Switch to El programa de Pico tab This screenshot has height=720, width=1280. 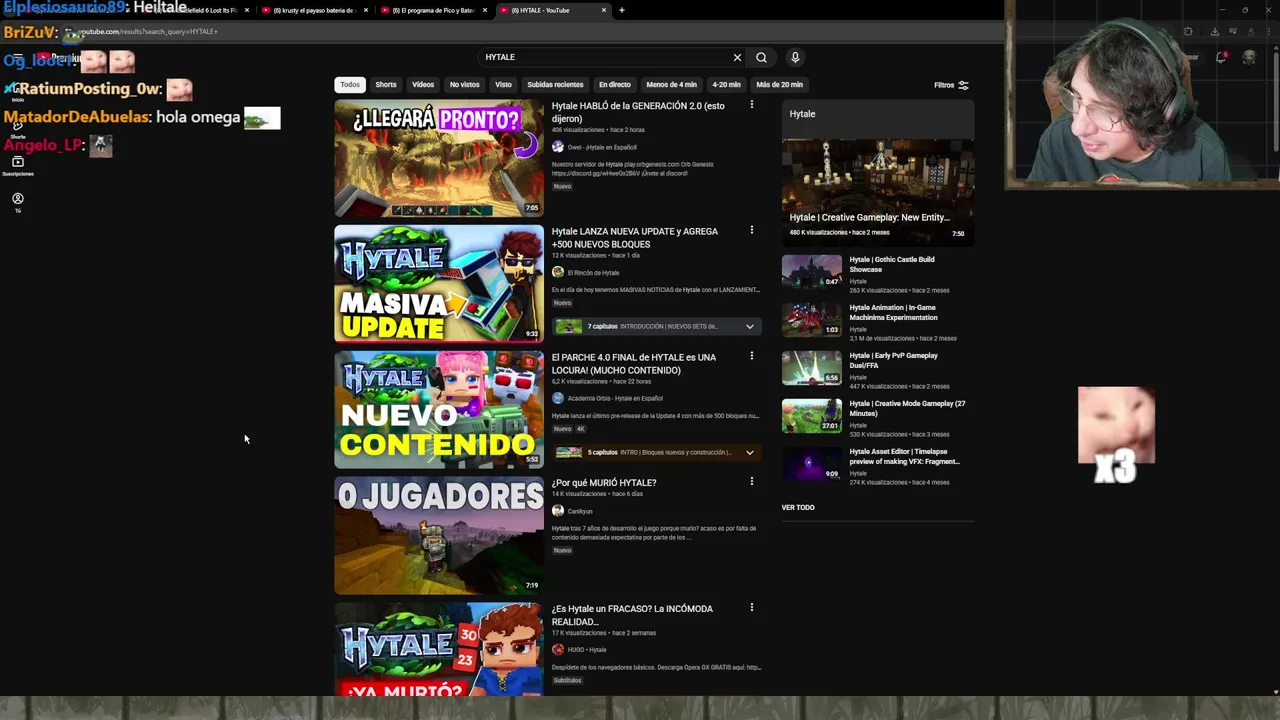coord(432,10)
